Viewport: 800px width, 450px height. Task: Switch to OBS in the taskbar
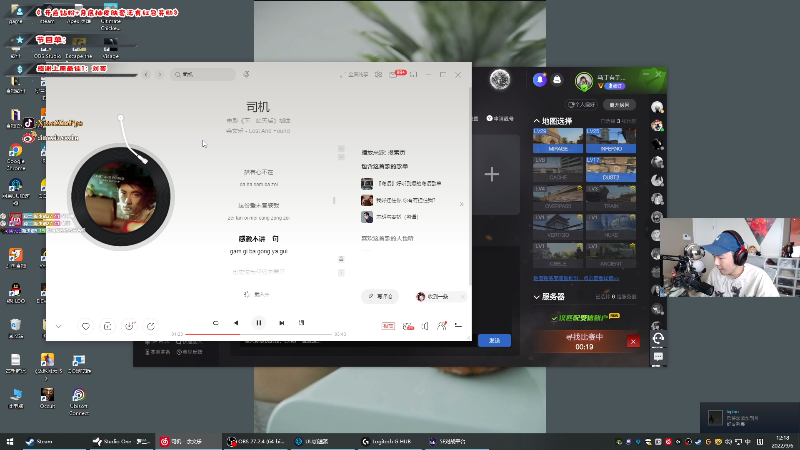tap(256, 442)
